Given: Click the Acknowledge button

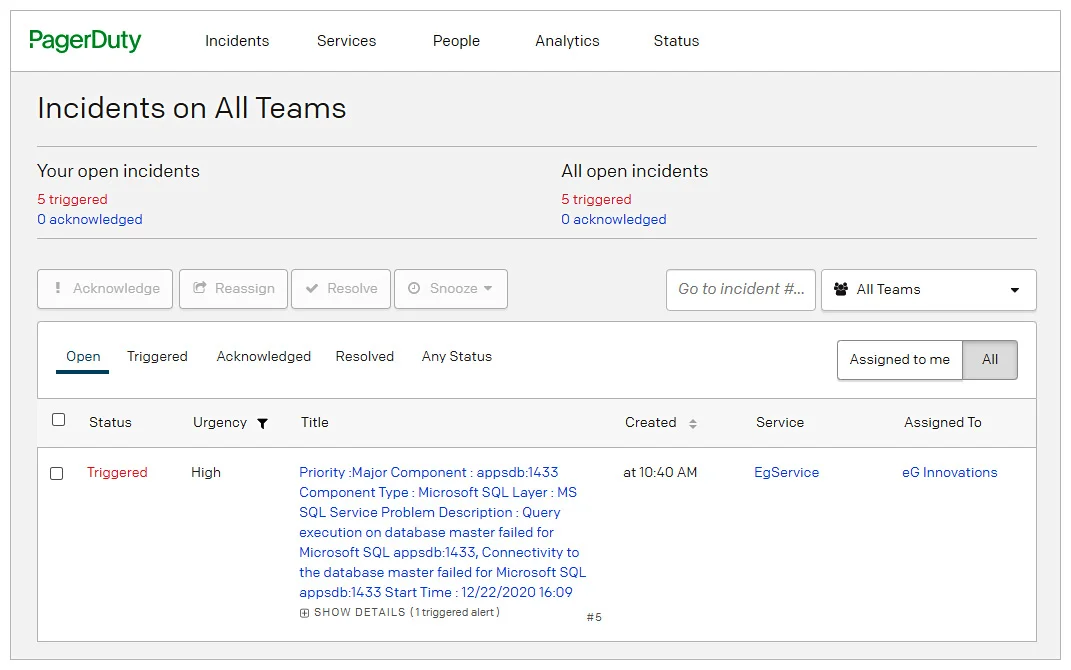Looking at the screenshot, I should tap(105, 289).
